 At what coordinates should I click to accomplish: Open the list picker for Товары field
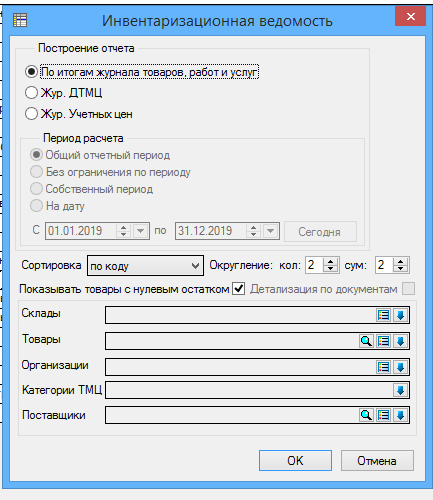[x=383, y=341]
